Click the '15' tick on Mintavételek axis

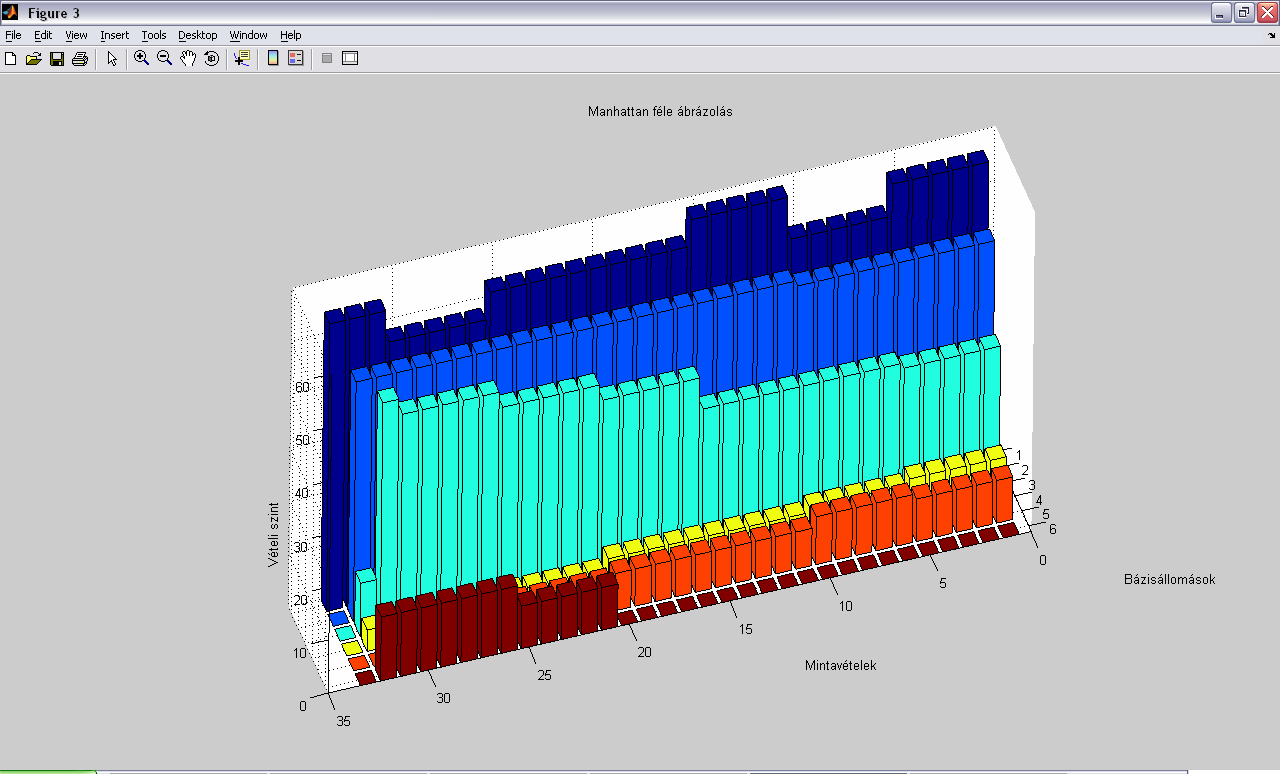[x=746, y=629]
